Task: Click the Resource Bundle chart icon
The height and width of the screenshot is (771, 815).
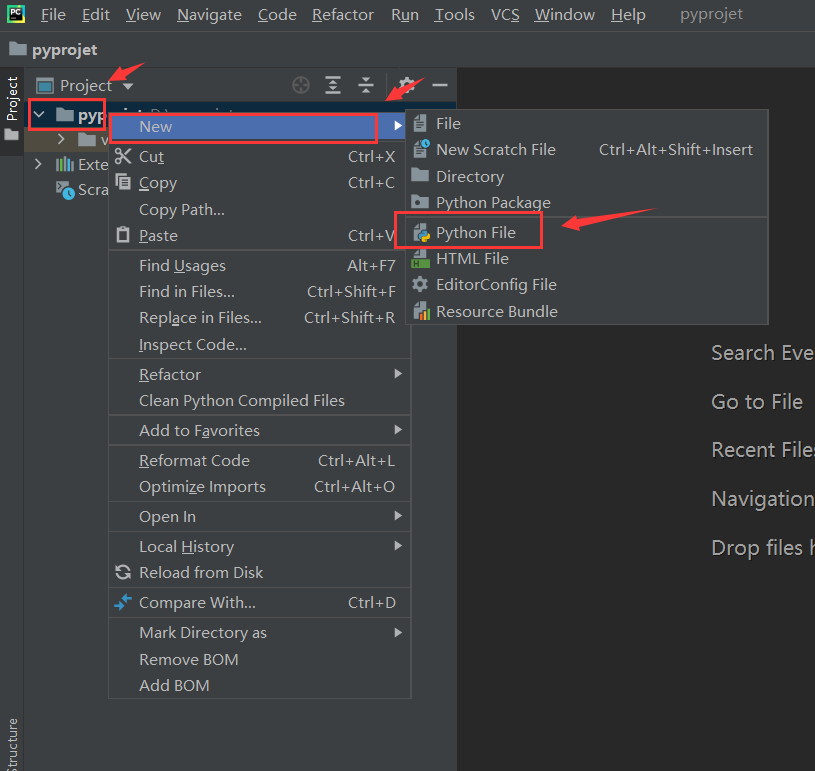Action: click(x=422, y=311)
